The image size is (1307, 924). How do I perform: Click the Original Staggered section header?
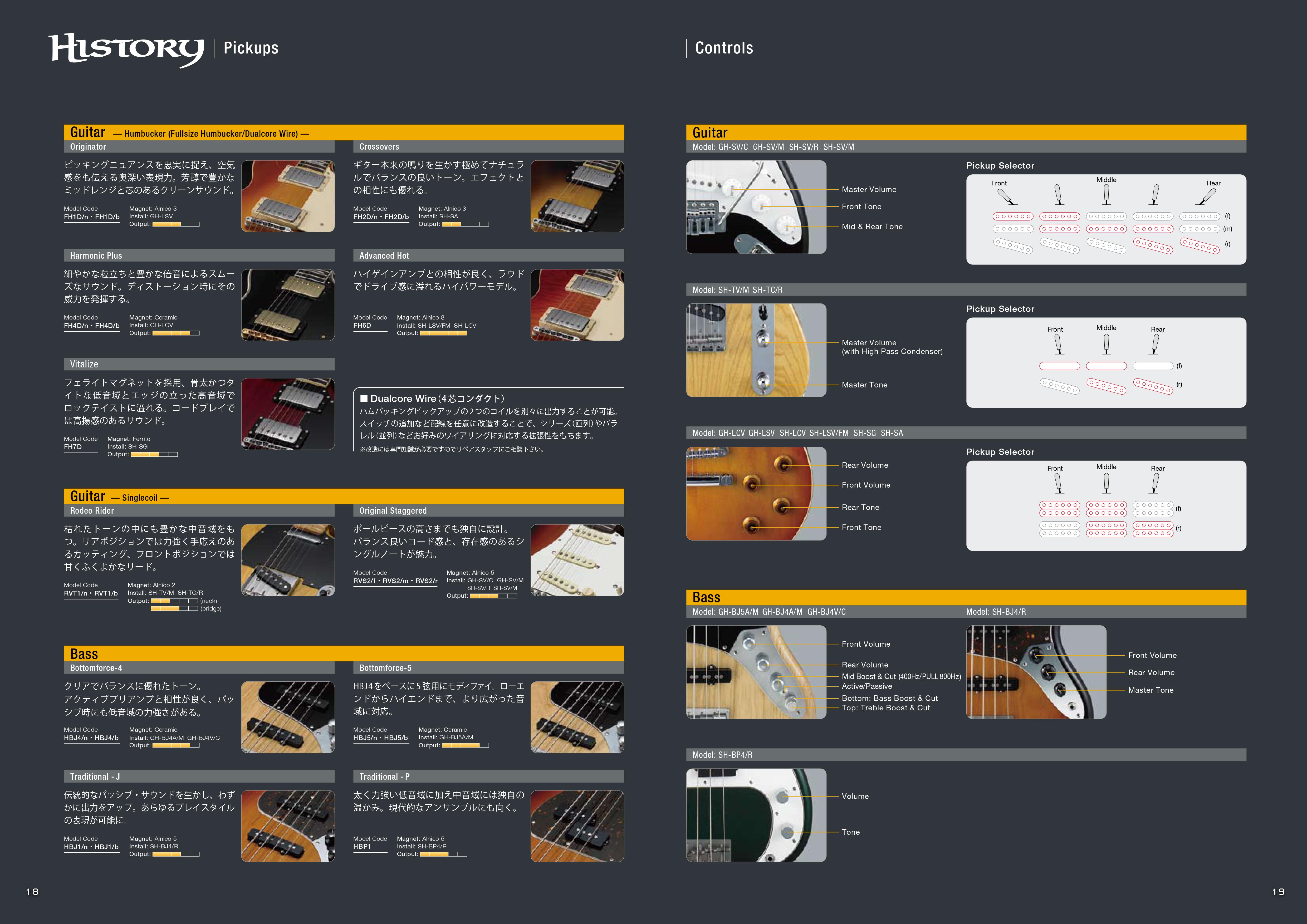[488, 511]
